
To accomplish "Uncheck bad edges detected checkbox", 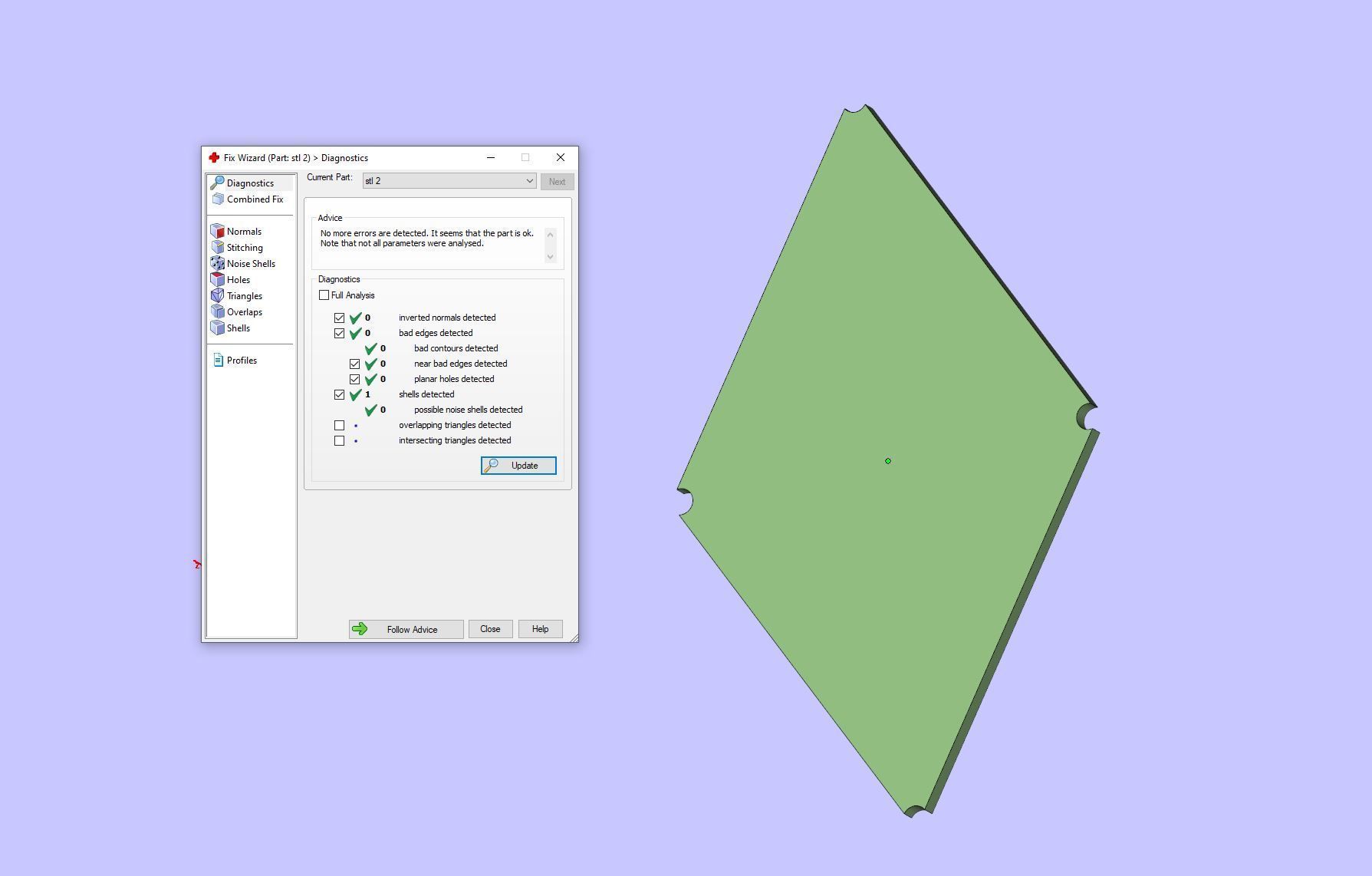I will (x=339, y=333).
